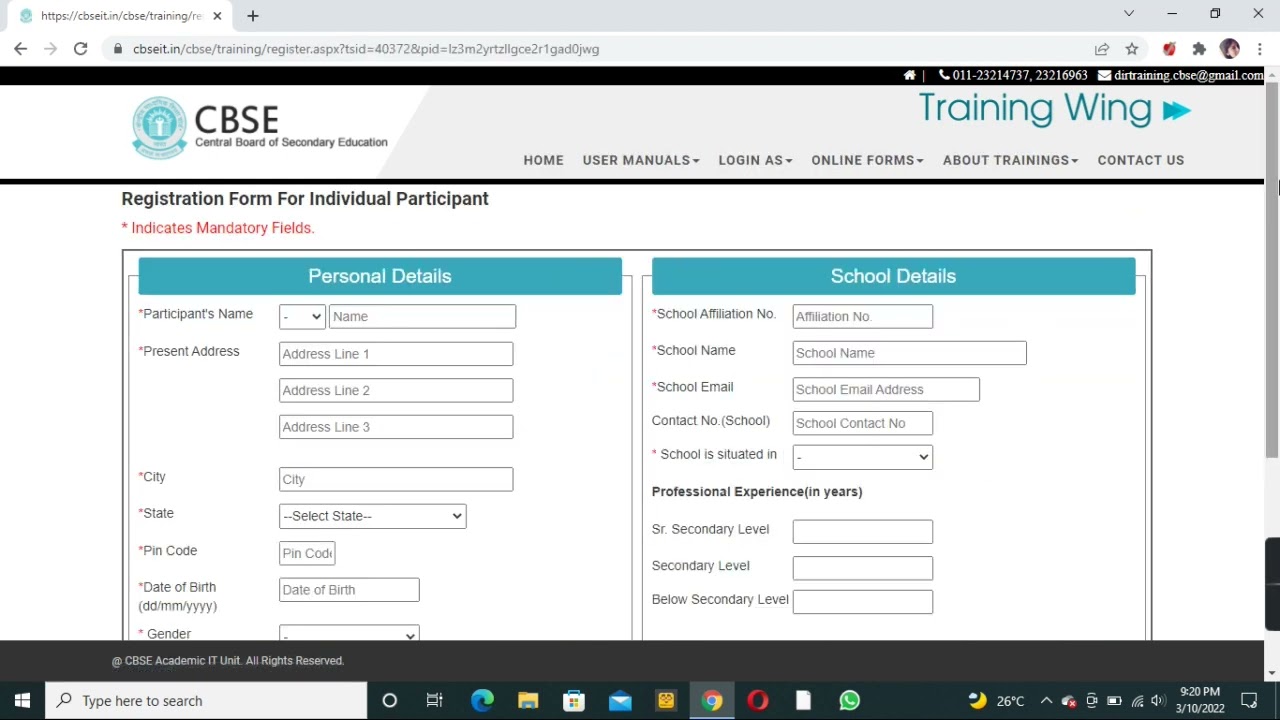Click the browser address bar URL
Screen dimensions: 1280x720
(x=366, y=48)
